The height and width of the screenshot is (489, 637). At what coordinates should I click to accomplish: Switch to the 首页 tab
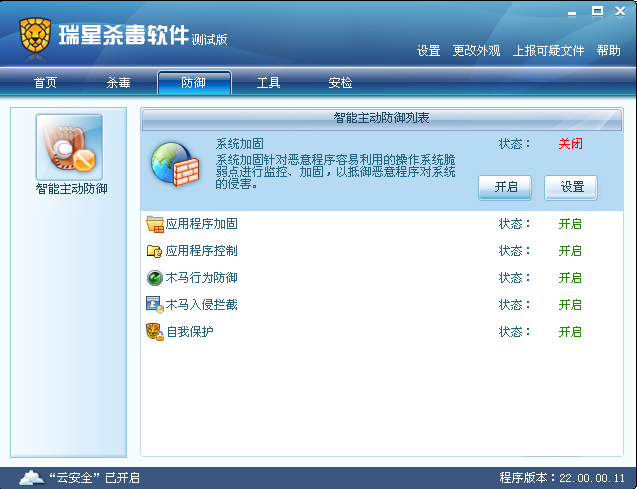(x=45, y=83)
